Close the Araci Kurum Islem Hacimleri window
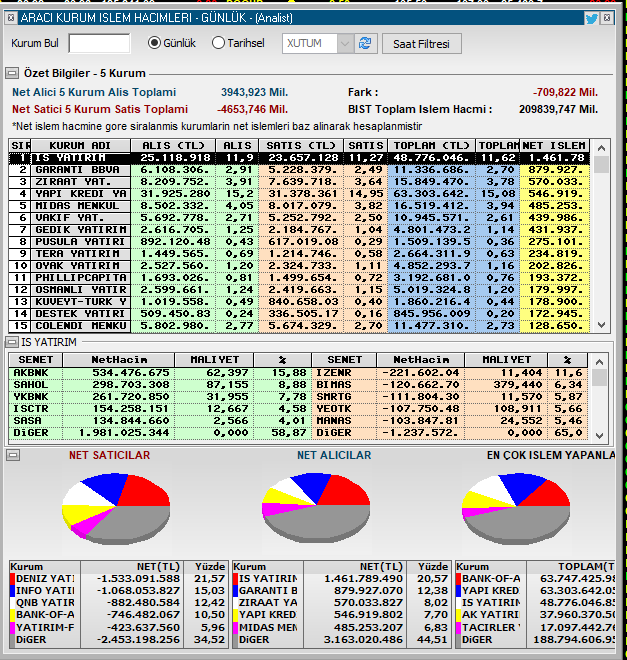This screenshot has width=627, height=660. click(x=606, y=18)
